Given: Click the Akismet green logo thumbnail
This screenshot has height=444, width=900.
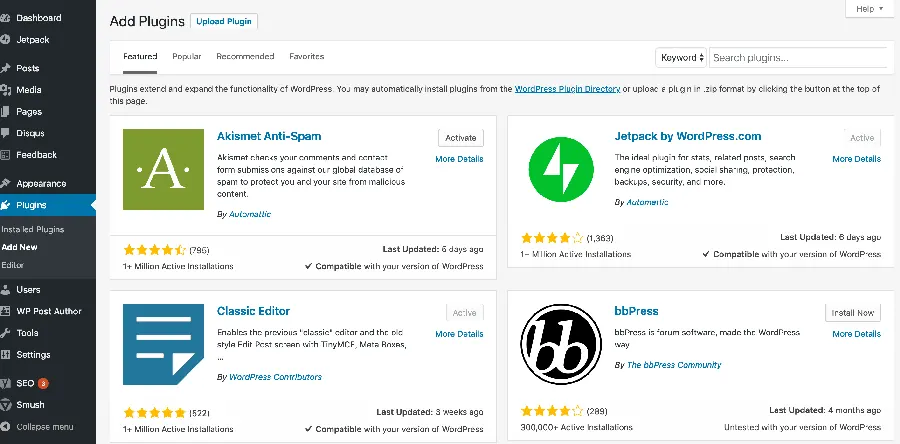Looking at the screenshot, I should (164, 169).
